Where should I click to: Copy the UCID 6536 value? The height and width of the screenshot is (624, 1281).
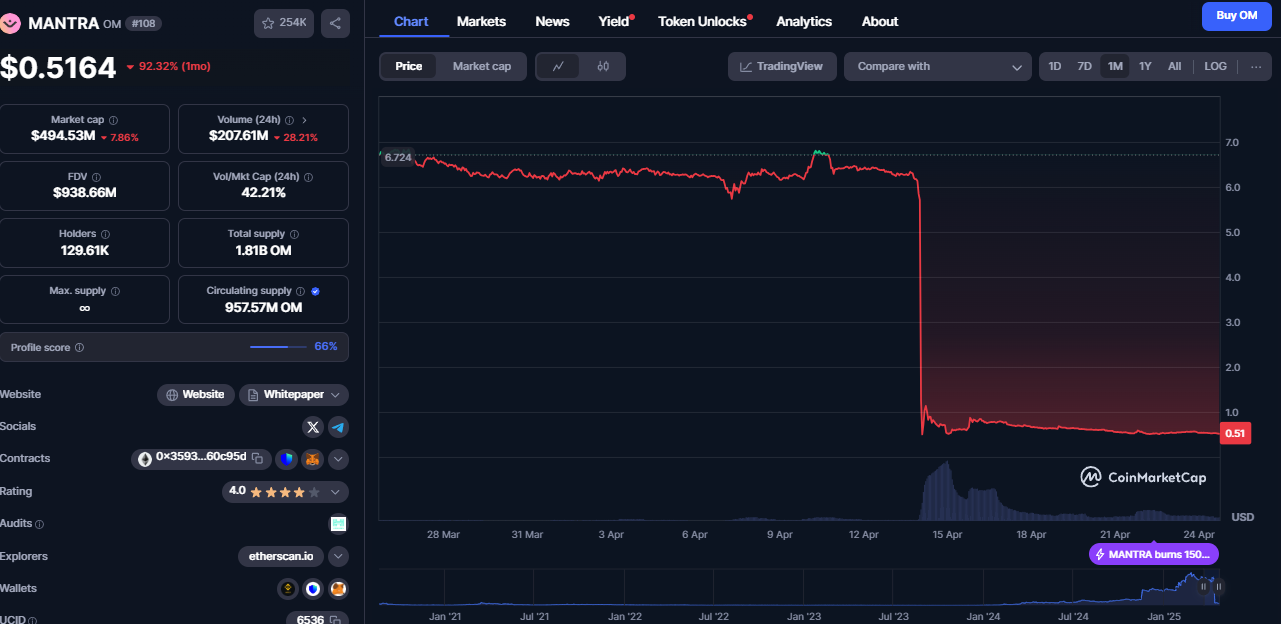[335, 620]
